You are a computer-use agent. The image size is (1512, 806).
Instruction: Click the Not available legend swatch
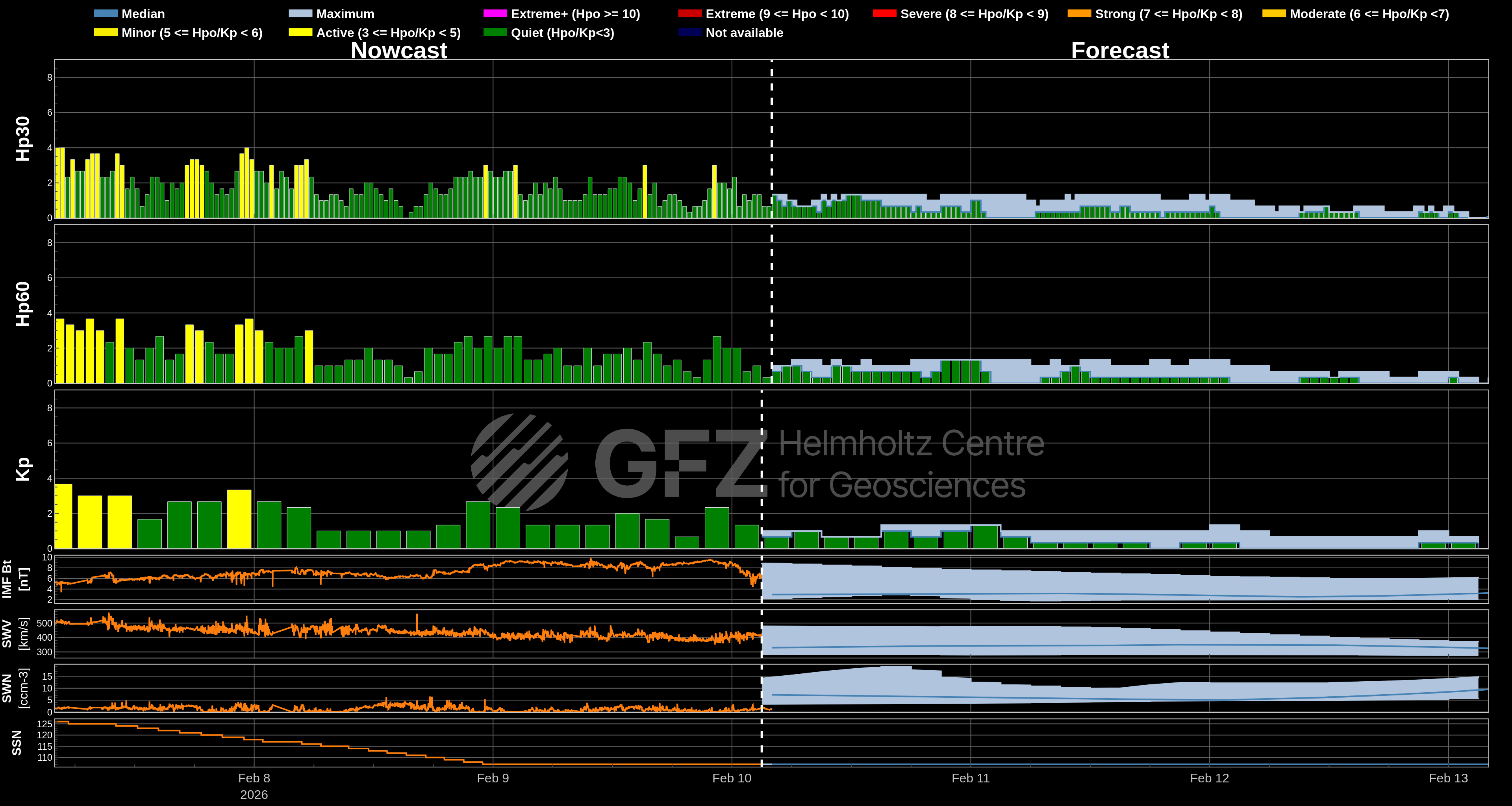coord(690,32)
